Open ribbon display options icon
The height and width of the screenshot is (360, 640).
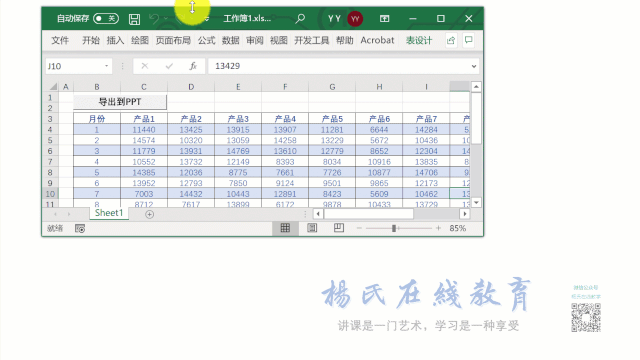[384, 18]
